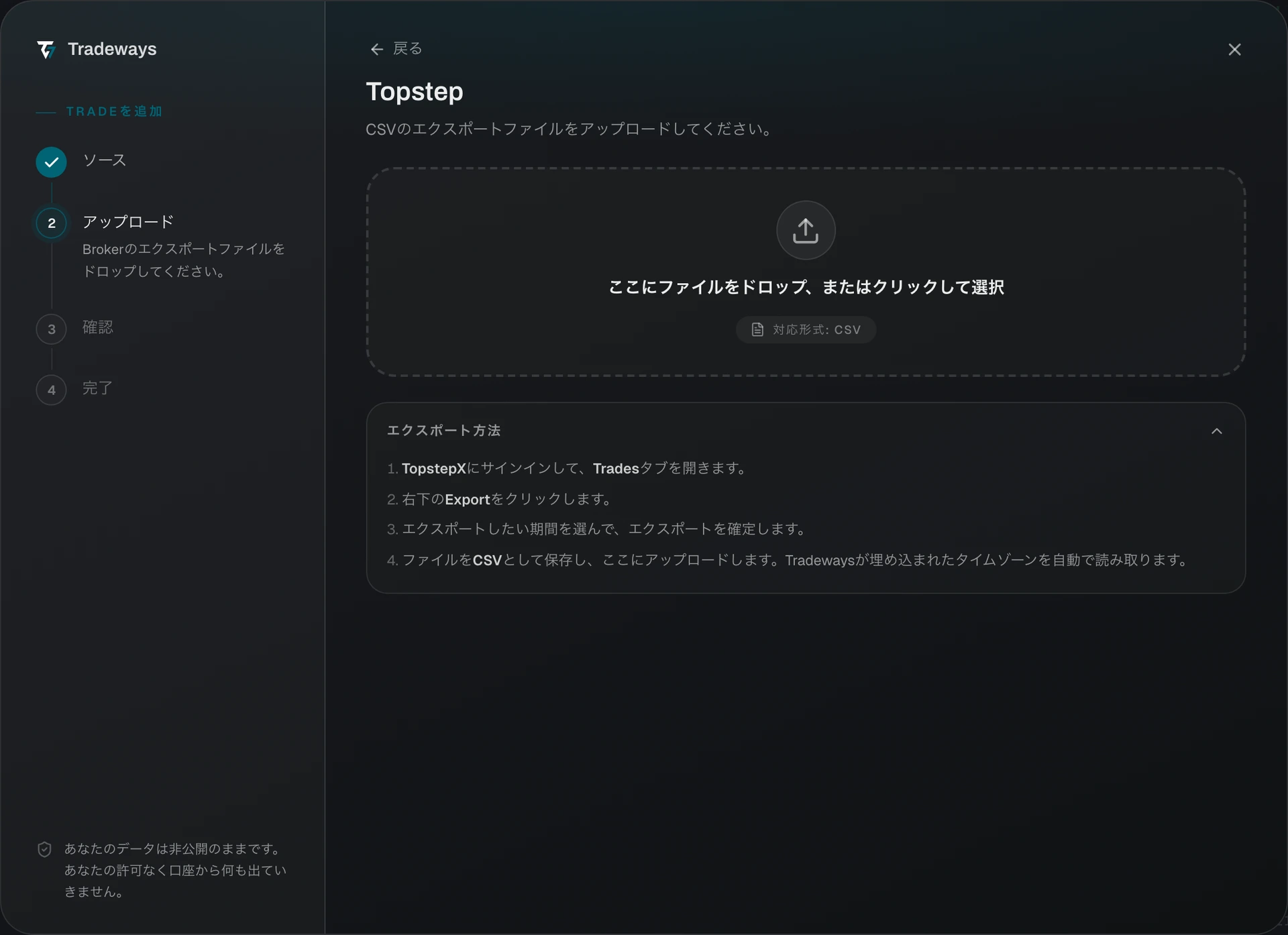Click the 対応形式: CSV format badge
The width and height of the screenshot is (1288, 935).
tap(806, 330)
